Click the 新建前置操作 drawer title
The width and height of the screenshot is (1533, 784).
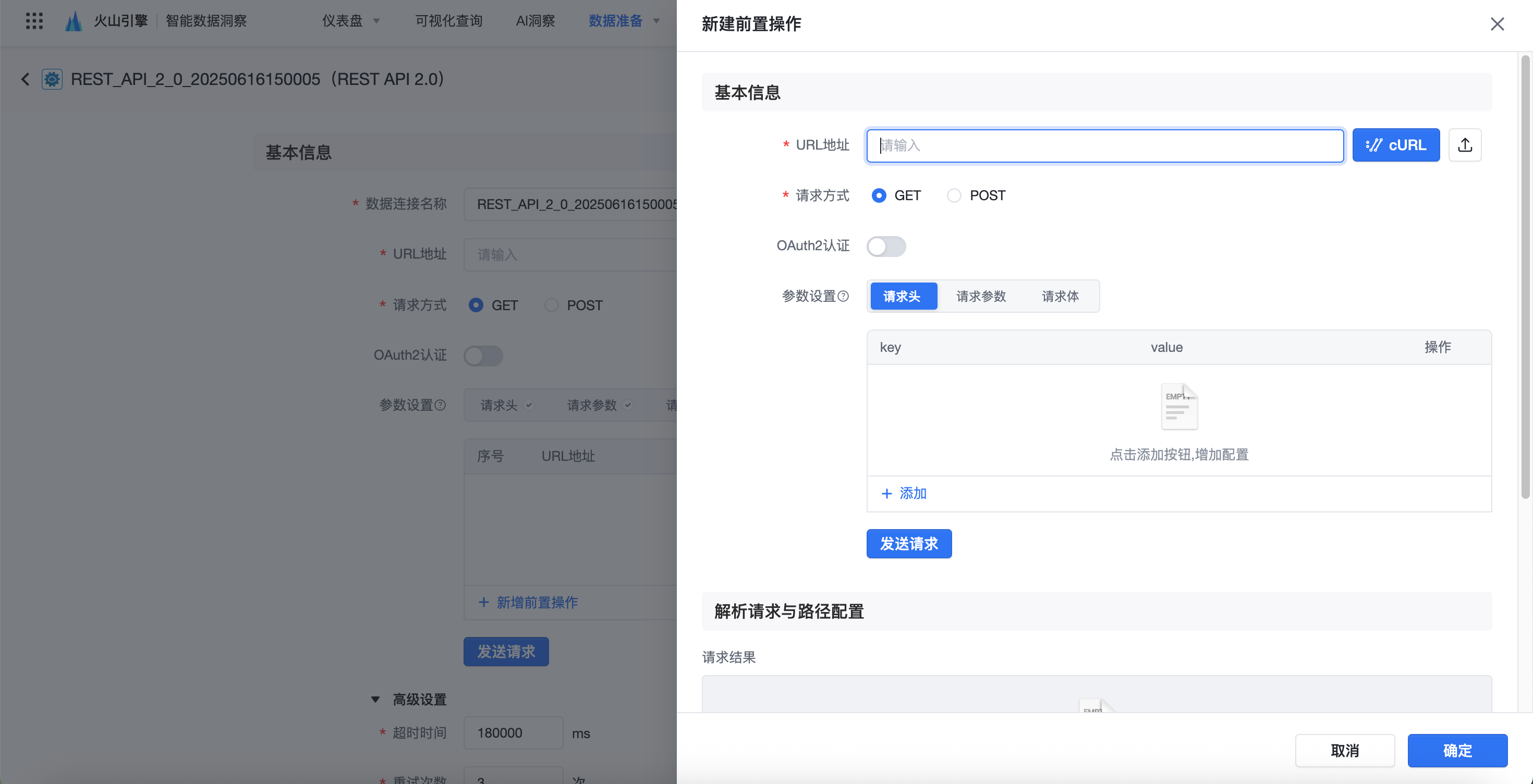pyautogui.click(x=751, y=24)
